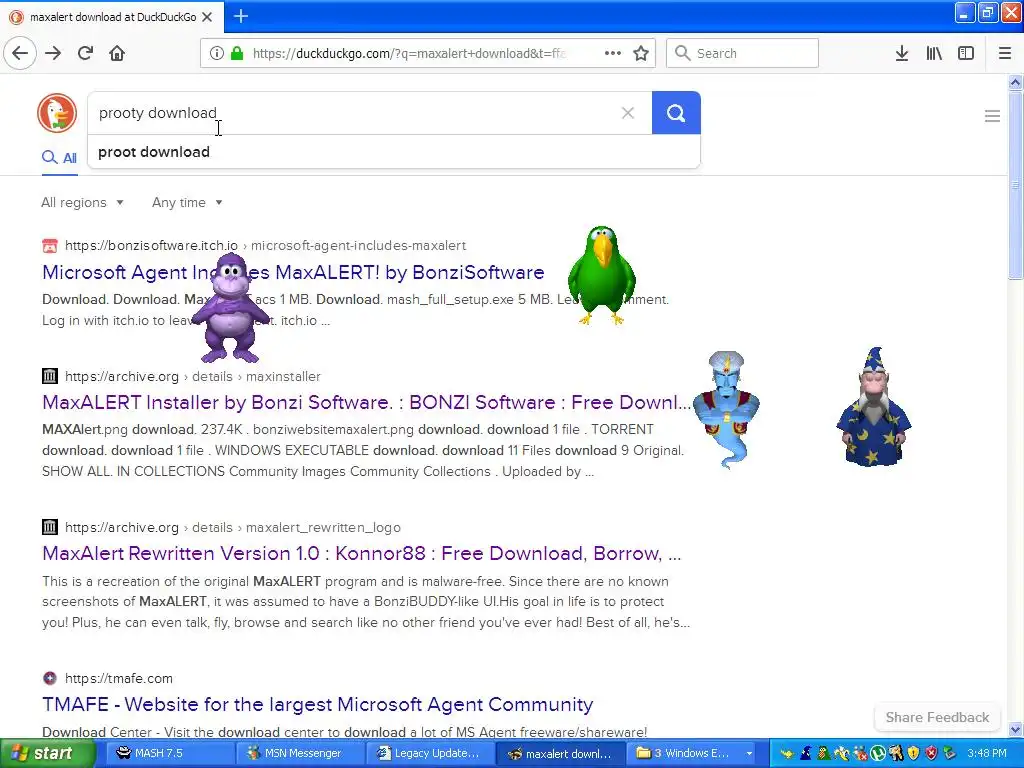Click the green Peedy parrot agent
Image resolution: width=1024 pixels, height=768 pixels.
coord(601,275)
